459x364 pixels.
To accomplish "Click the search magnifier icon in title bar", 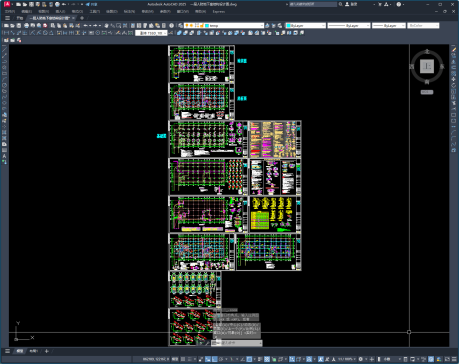I will pos(340,4).
